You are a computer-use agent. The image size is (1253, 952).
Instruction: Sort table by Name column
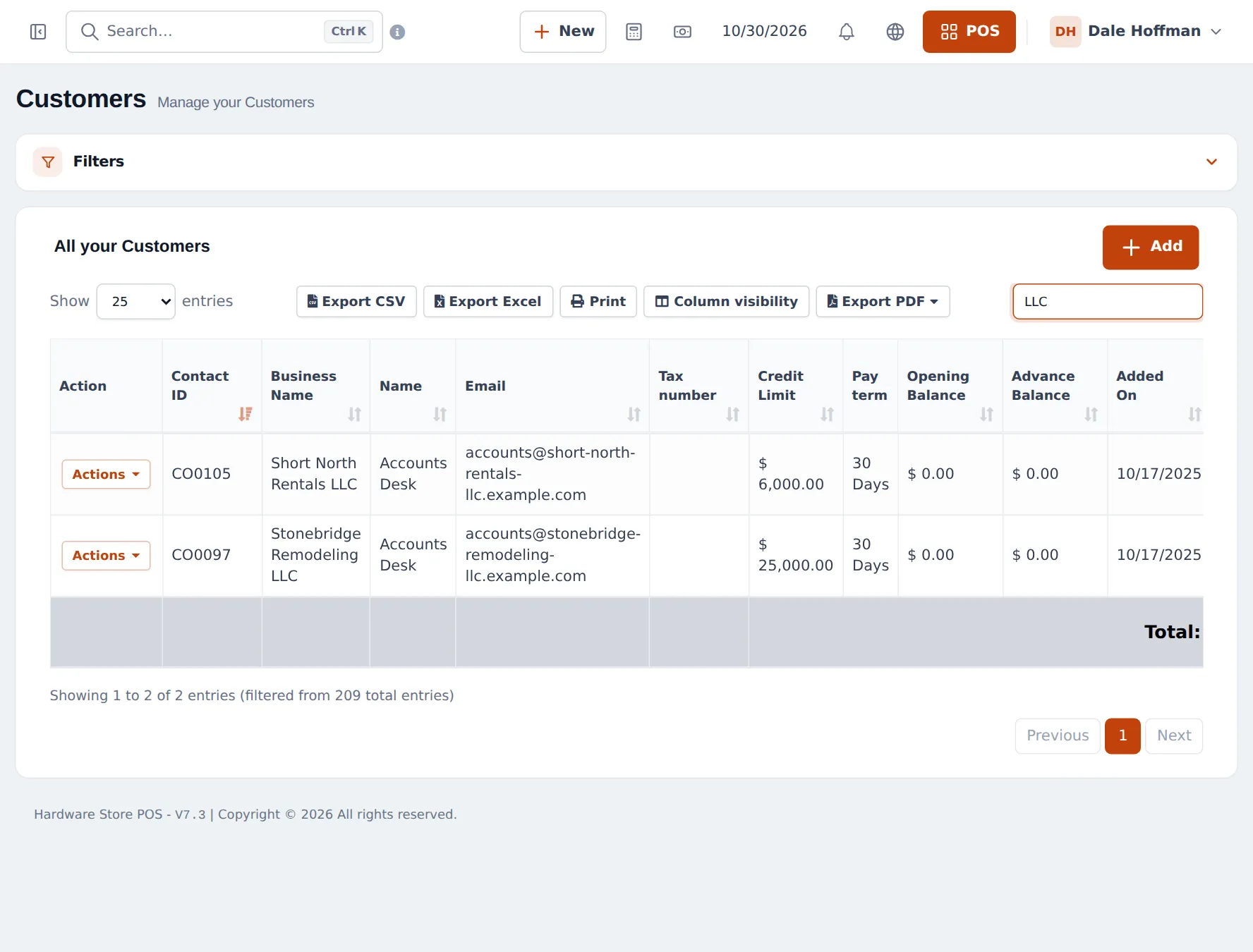[413, 386]
